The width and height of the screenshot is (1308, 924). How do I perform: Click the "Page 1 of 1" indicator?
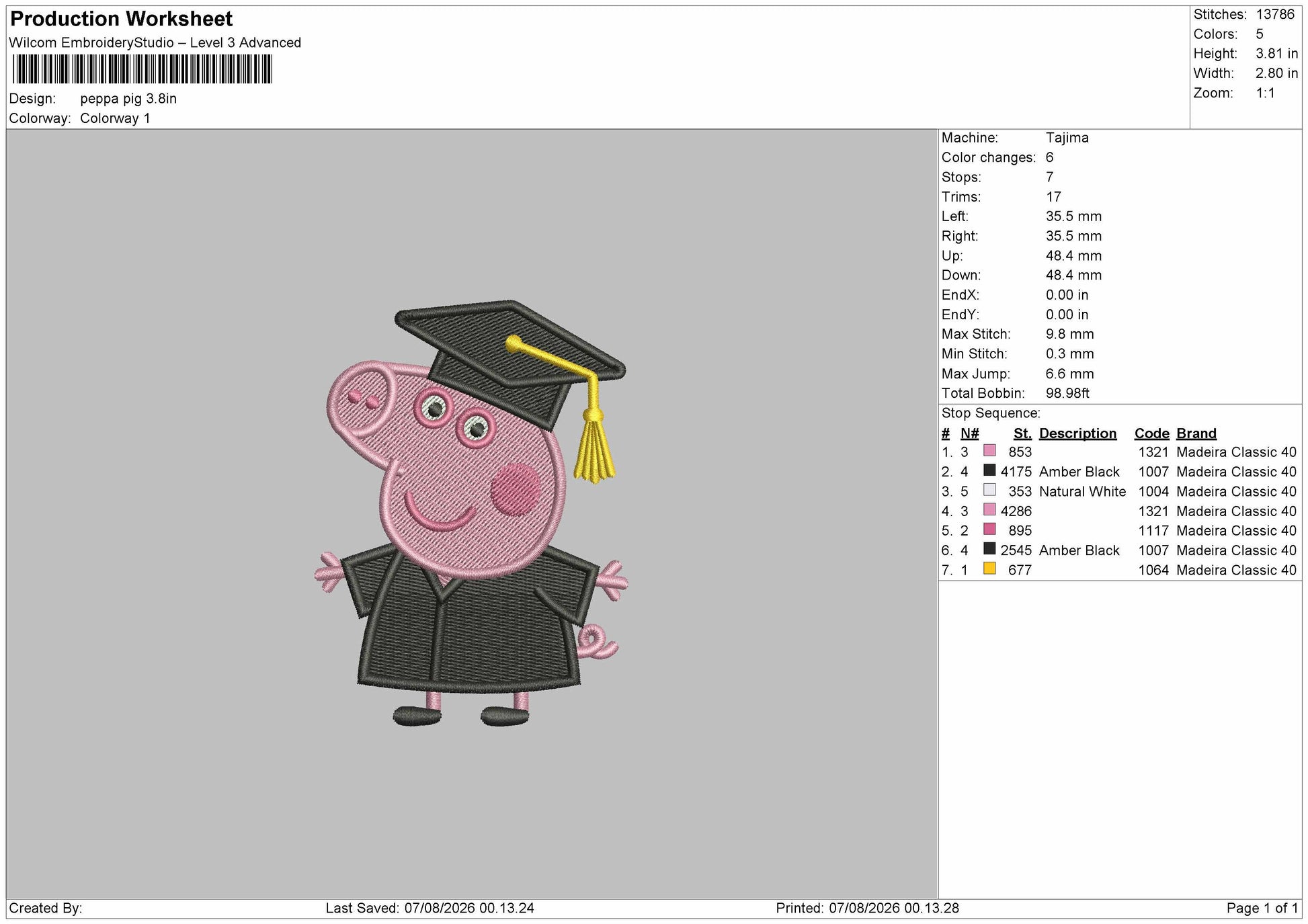click(x=1262, y=909)
